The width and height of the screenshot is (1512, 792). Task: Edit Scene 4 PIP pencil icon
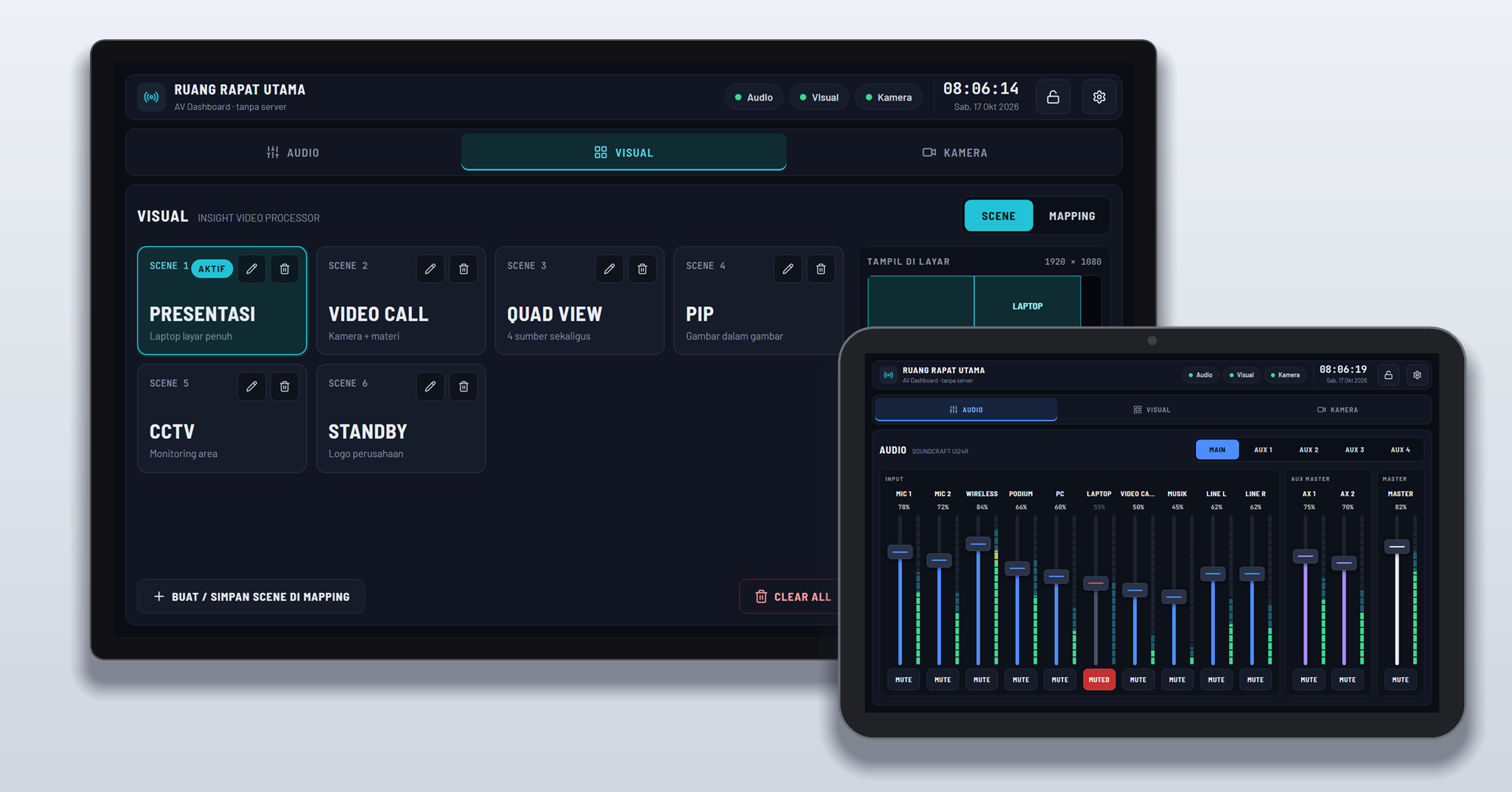click(x=788, y=269)
